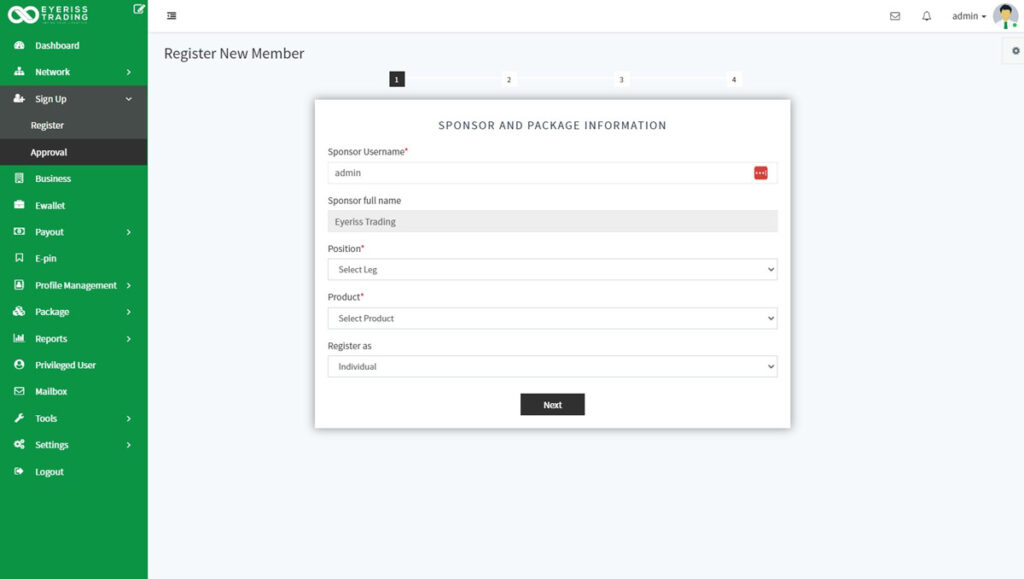Open the mail envelope icon in header
This screenshot has height=579, width=1024.
tap(895, 16)
